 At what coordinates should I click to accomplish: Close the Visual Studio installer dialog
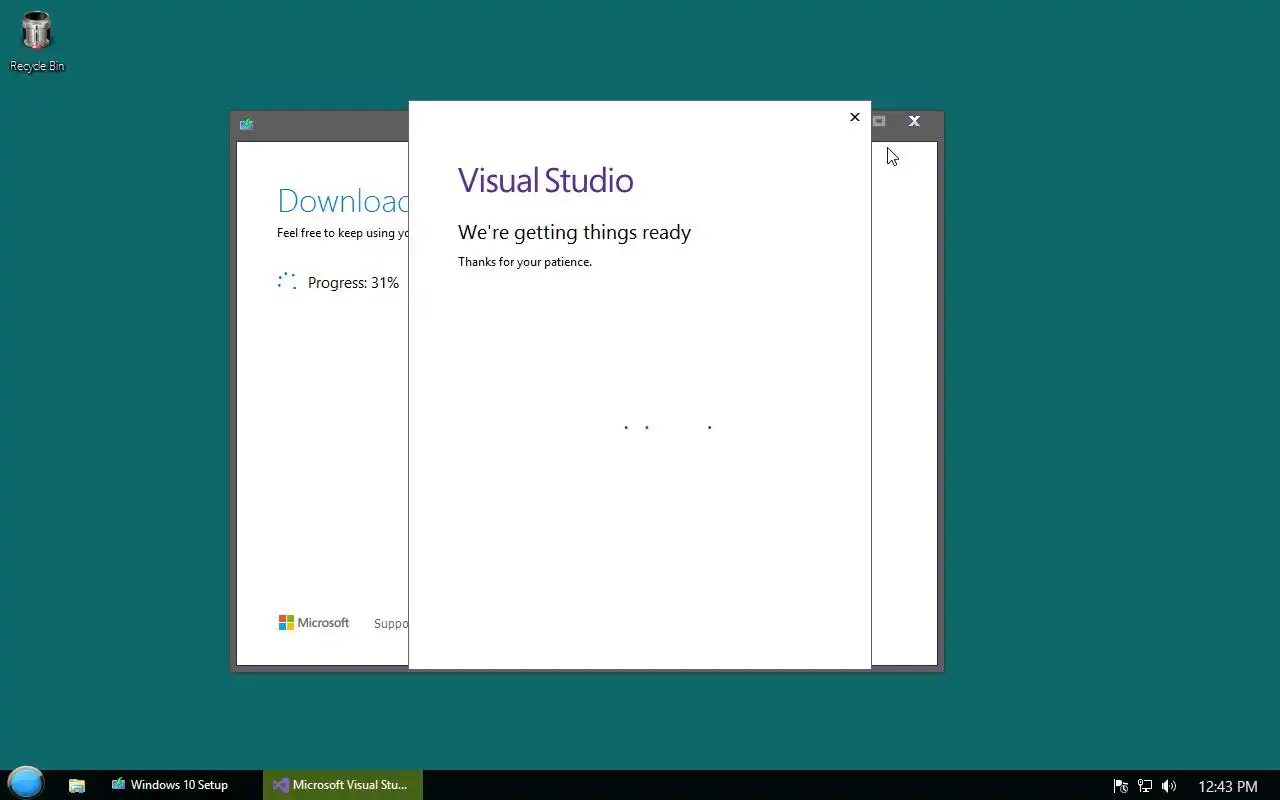(x=854, y=117)
